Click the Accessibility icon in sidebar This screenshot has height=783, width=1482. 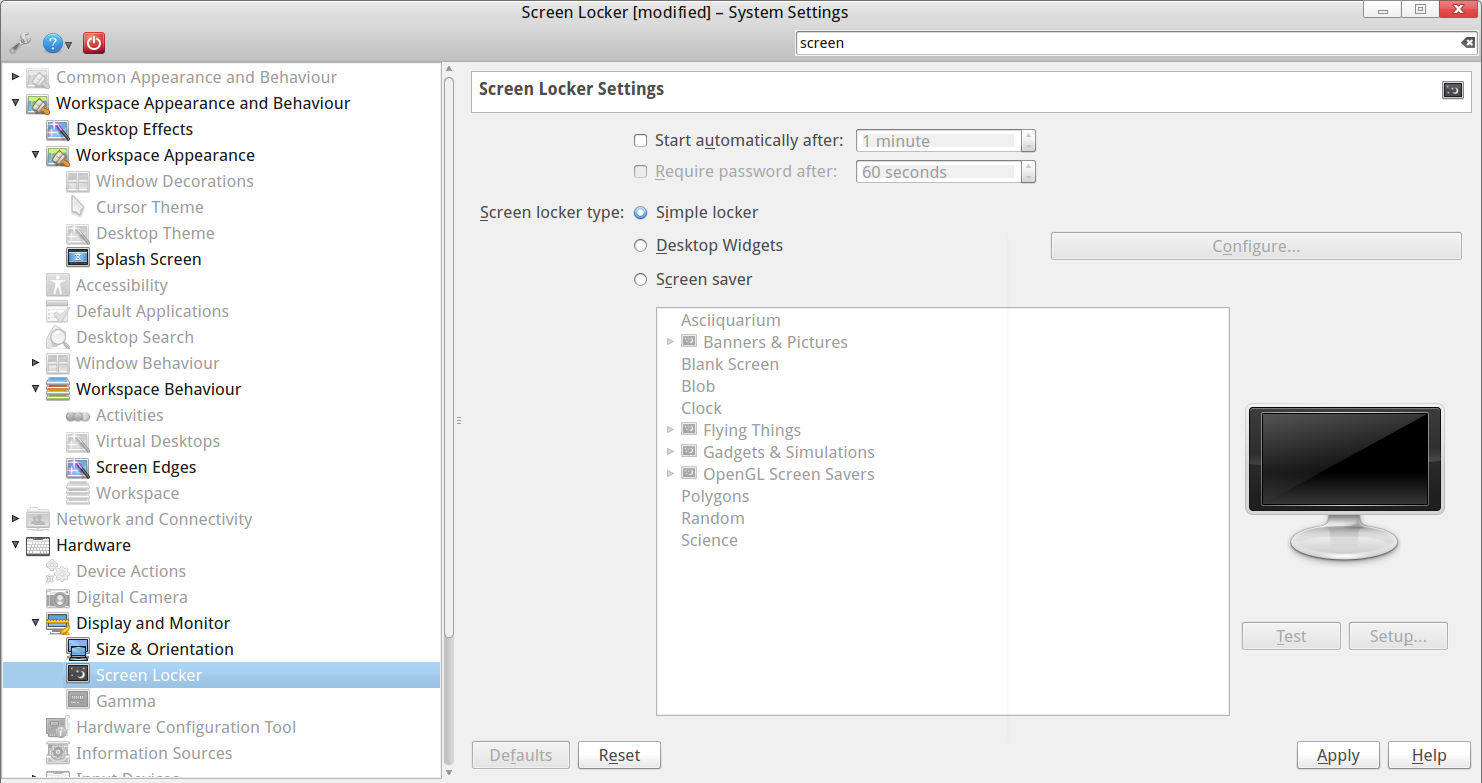tap(58, 285)
